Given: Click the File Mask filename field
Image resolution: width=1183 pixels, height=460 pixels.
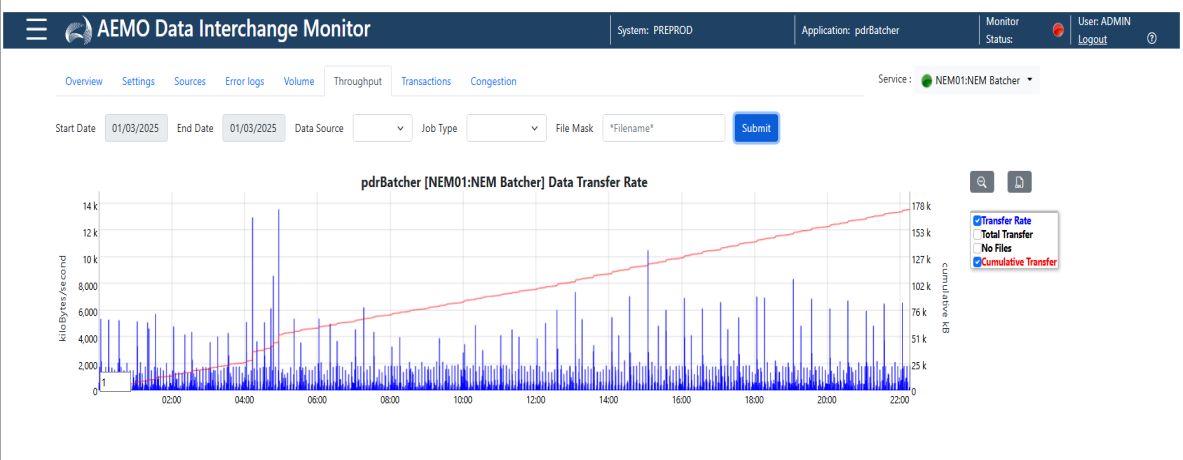Looking at the screenshot, I should pyautogui.click(x=664, y=128).
